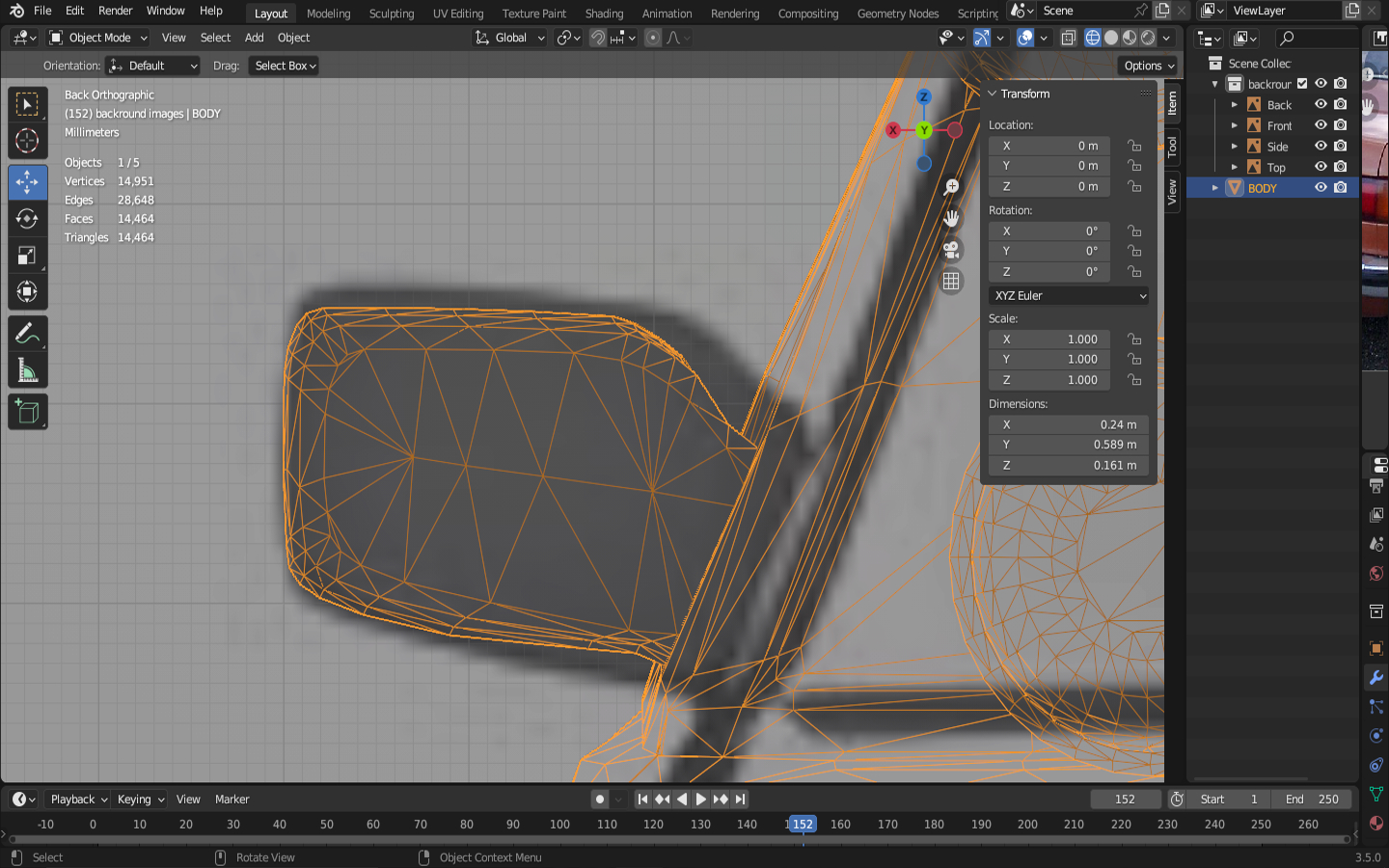
Task: Uncheck the backround collection checkbox
Action: (x=1302, y=84)
